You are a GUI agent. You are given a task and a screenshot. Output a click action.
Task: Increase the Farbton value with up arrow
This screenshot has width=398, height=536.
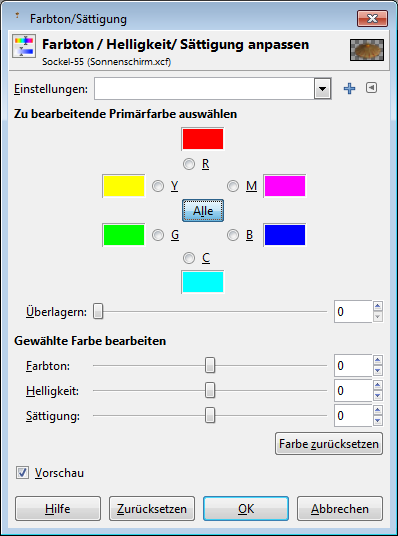coord(377,360)
